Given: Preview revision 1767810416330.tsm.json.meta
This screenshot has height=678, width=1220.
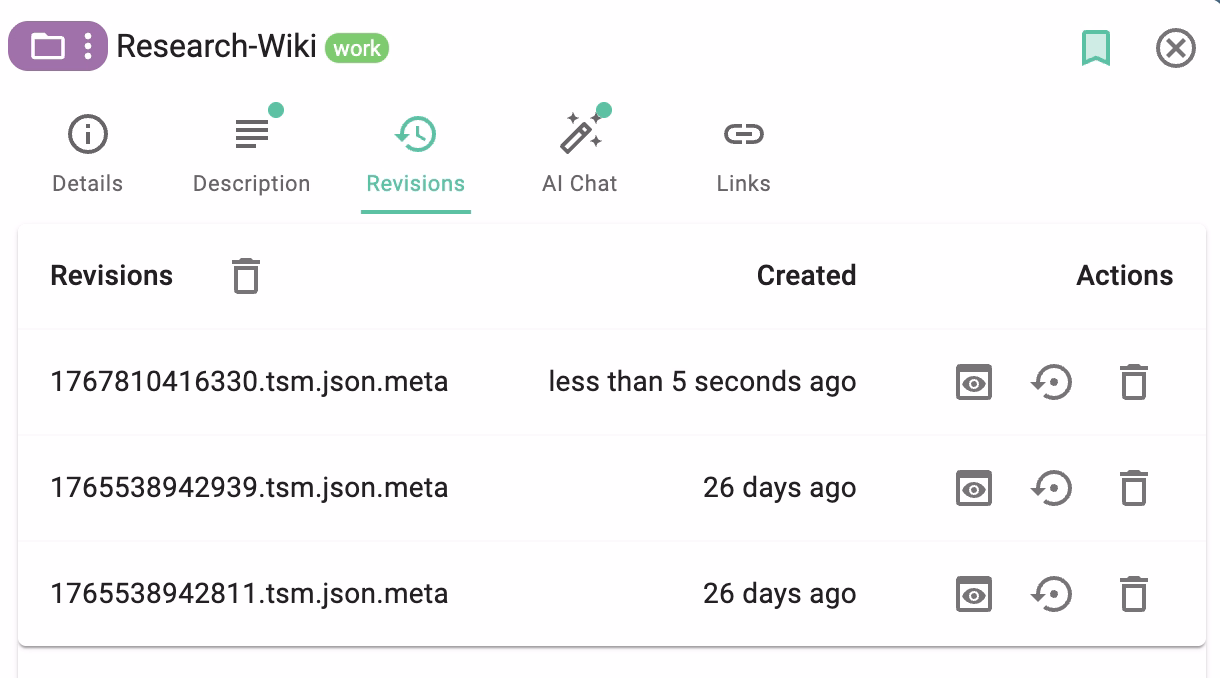Looking at the screenshot, I should 973,382.
